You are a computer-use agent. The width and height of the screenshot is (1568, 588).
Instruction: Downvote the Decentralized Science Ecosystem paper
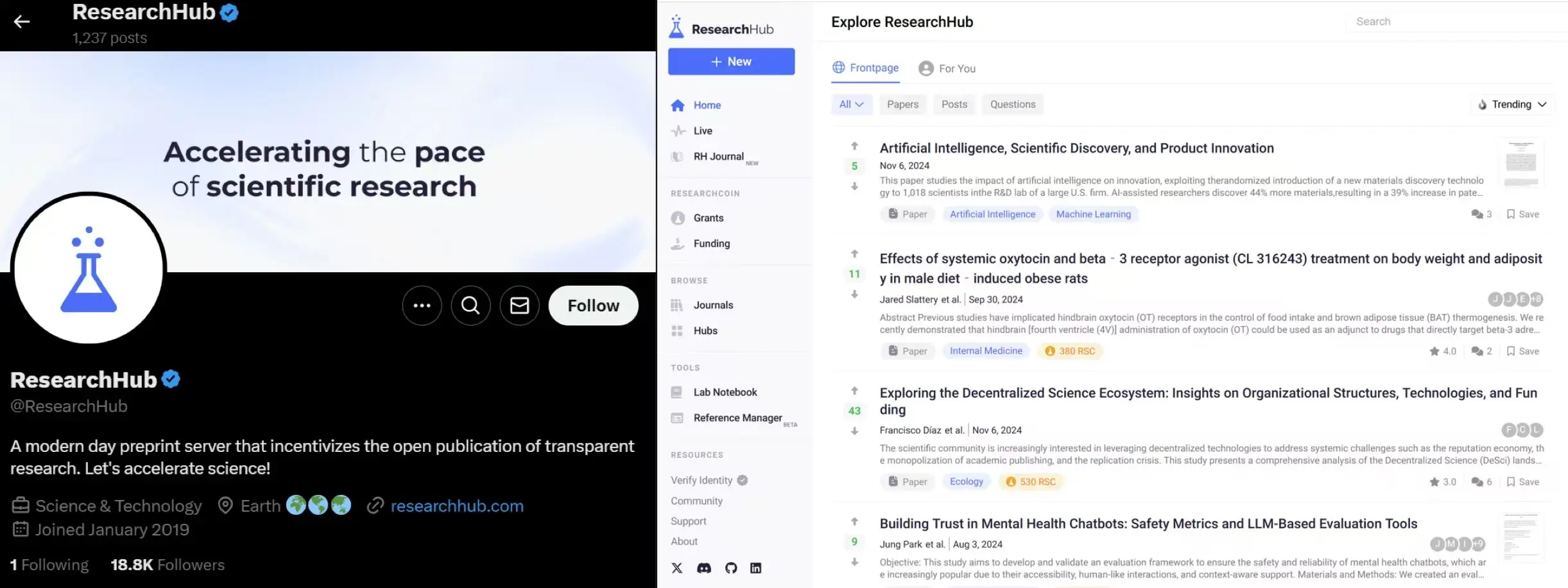tap(854, 431)
